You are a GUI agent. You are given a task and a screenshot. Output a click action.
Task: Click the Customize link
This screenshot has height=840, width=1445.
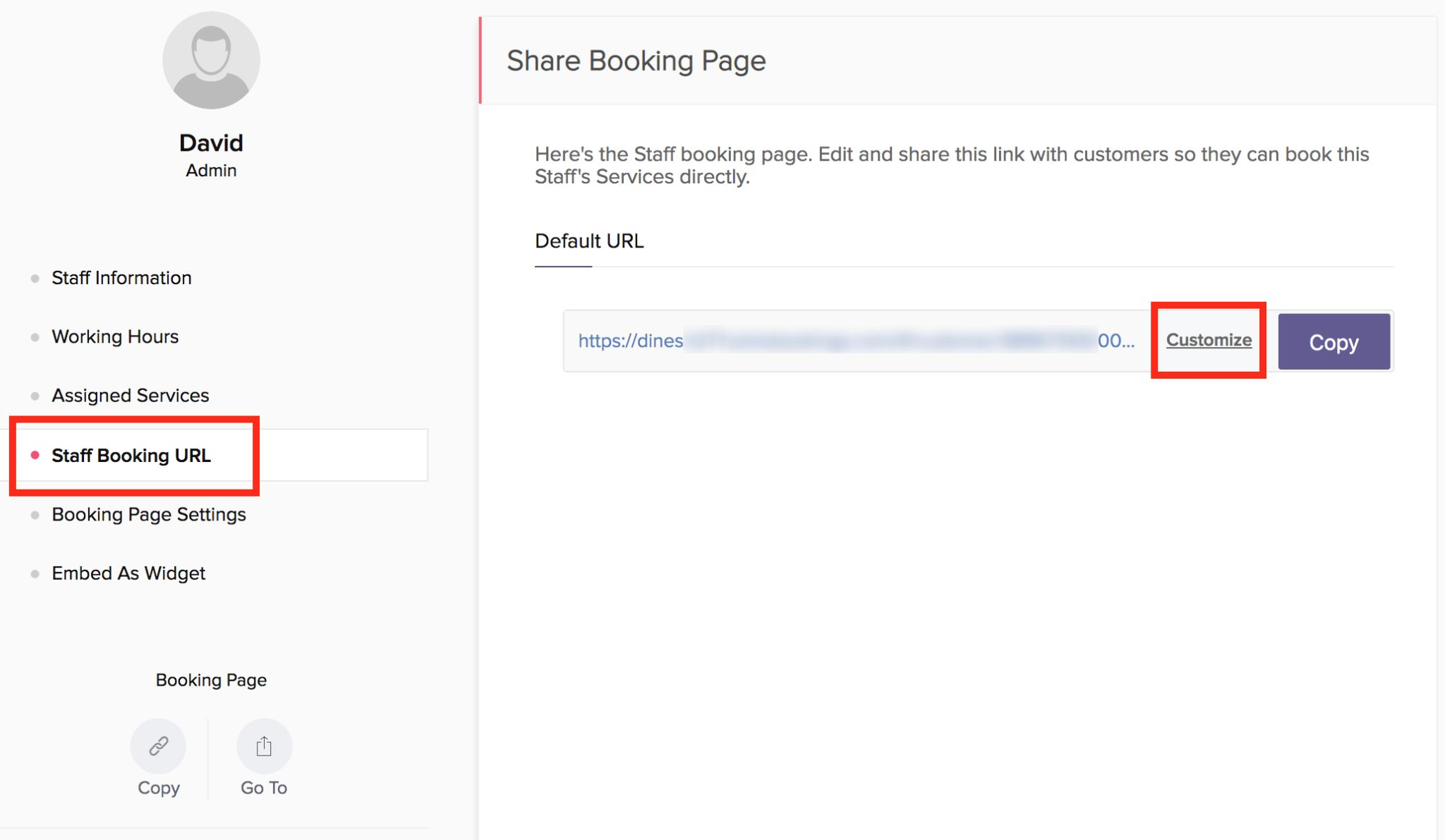tap(1209, 340)
